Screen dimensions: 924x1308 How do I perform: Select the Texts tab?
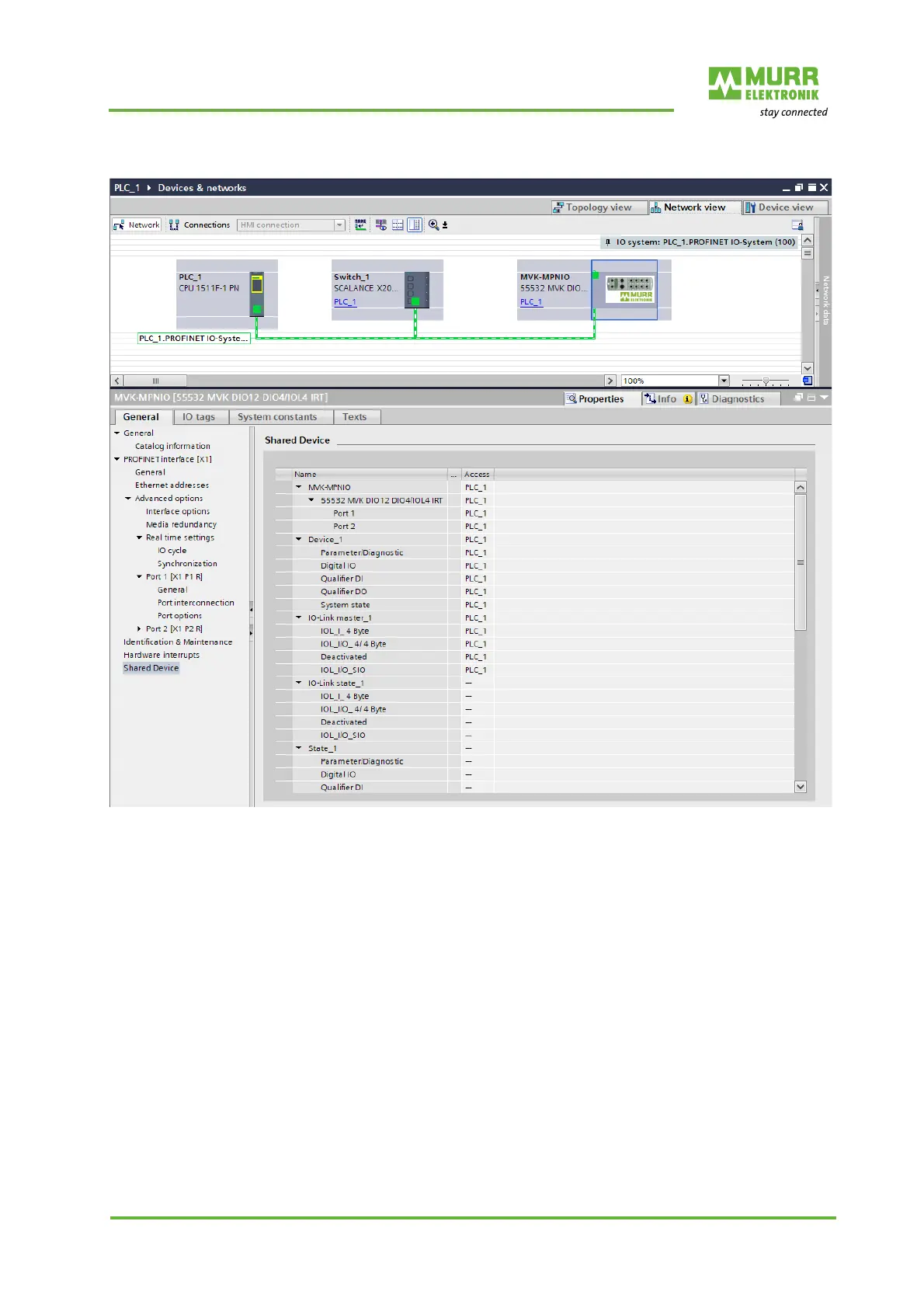[355, 417]
